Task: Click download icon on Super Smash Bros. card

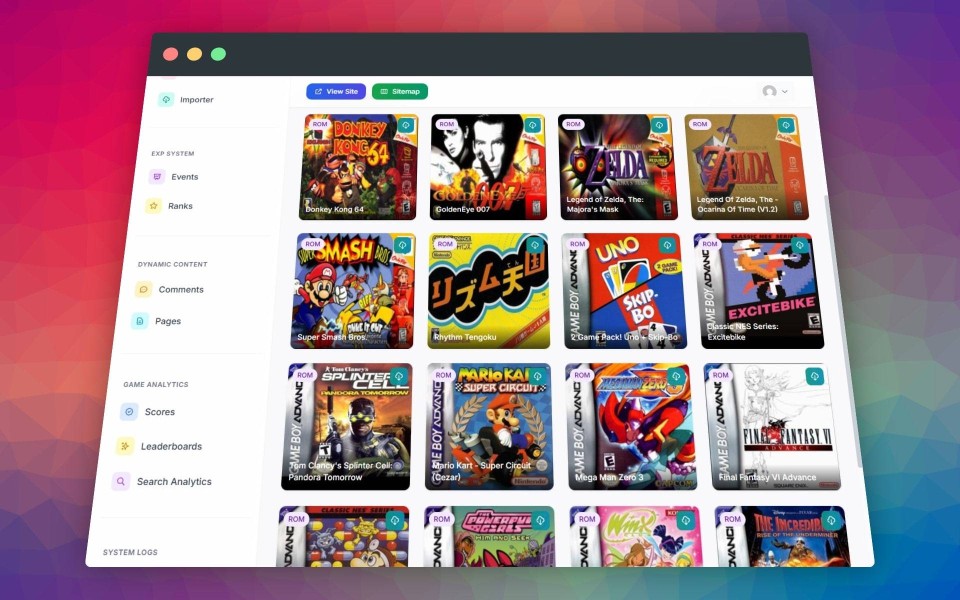Action: pyautogui.click(x=402, y=245)
